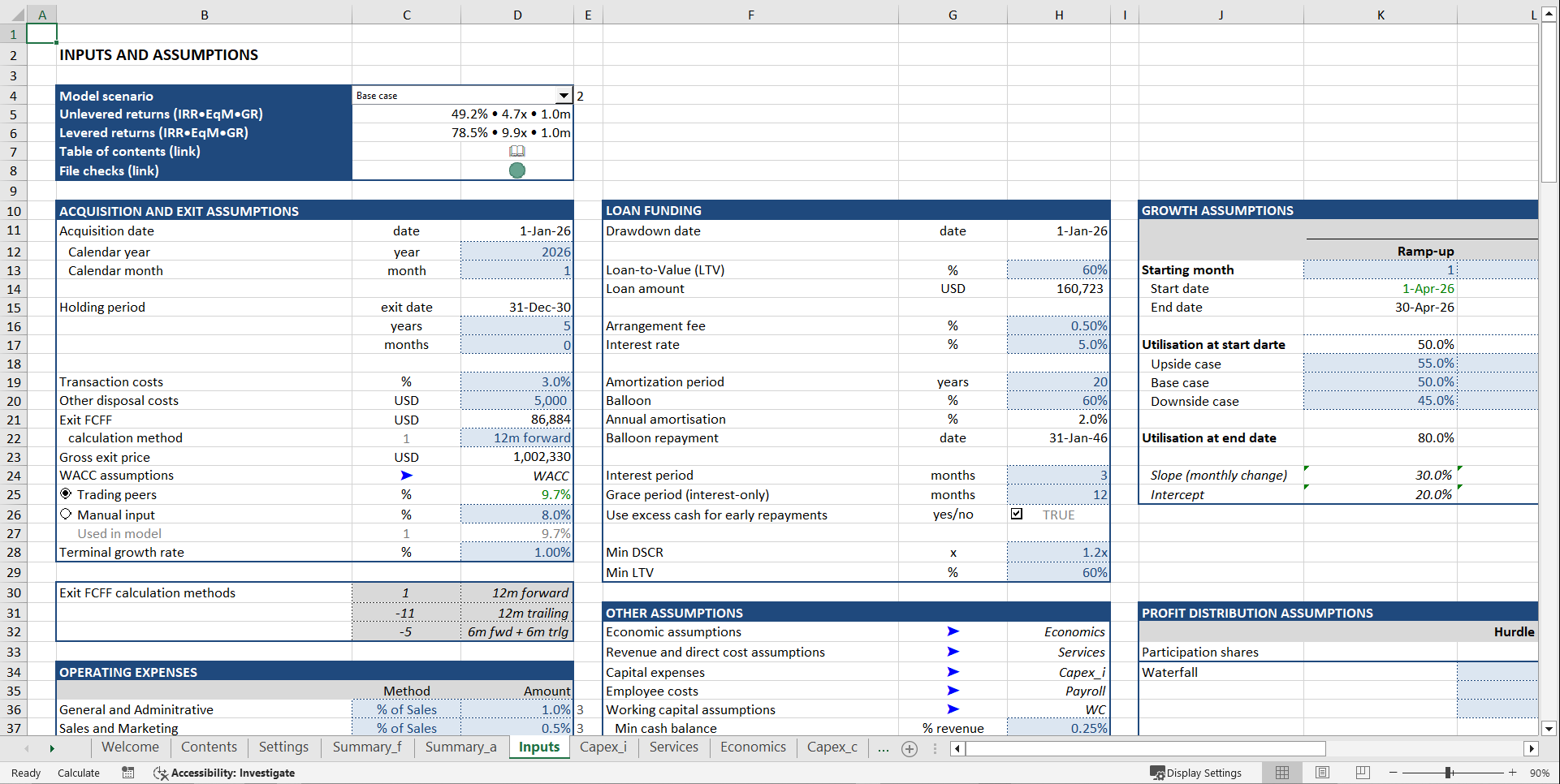Open the Services sheet tab
This screenshot has width=1560, height=784.
point(673,747)
